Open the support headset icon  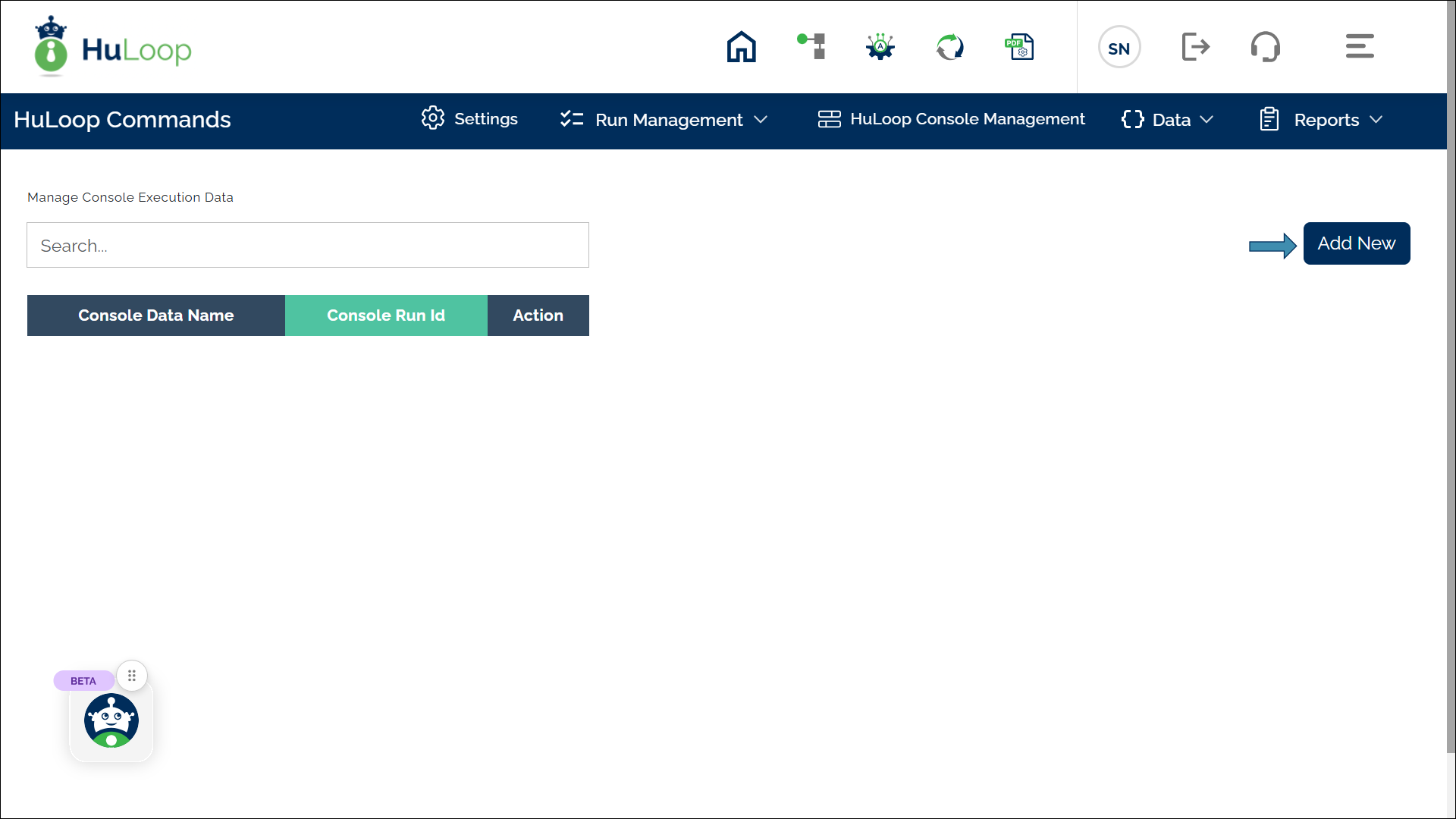pyautogui.click(x=1265, y=47)
